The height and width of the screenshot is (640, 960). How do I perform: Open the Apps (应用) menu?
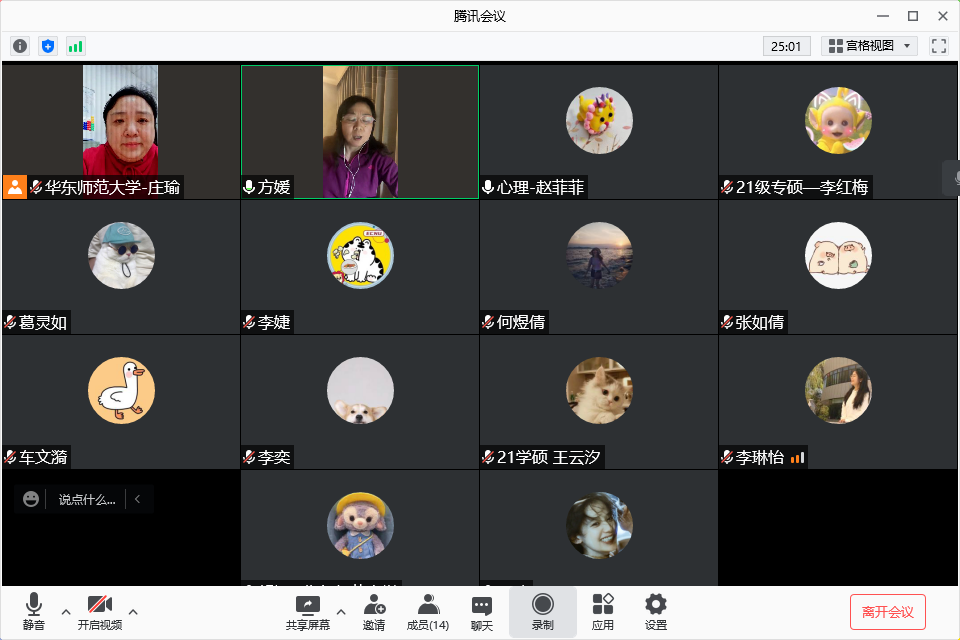point(602,612)
